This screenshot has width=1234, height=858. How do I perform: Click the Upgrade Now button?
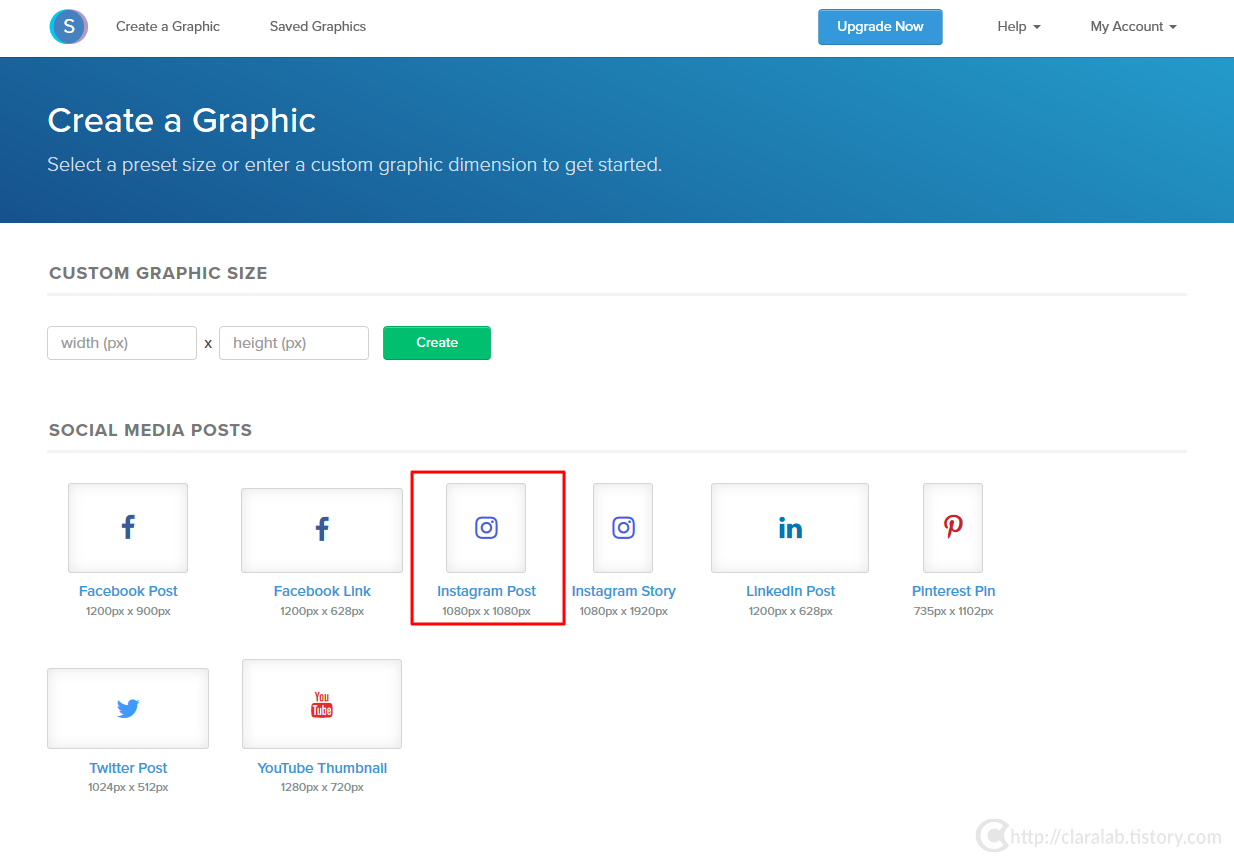pos(880,27)
